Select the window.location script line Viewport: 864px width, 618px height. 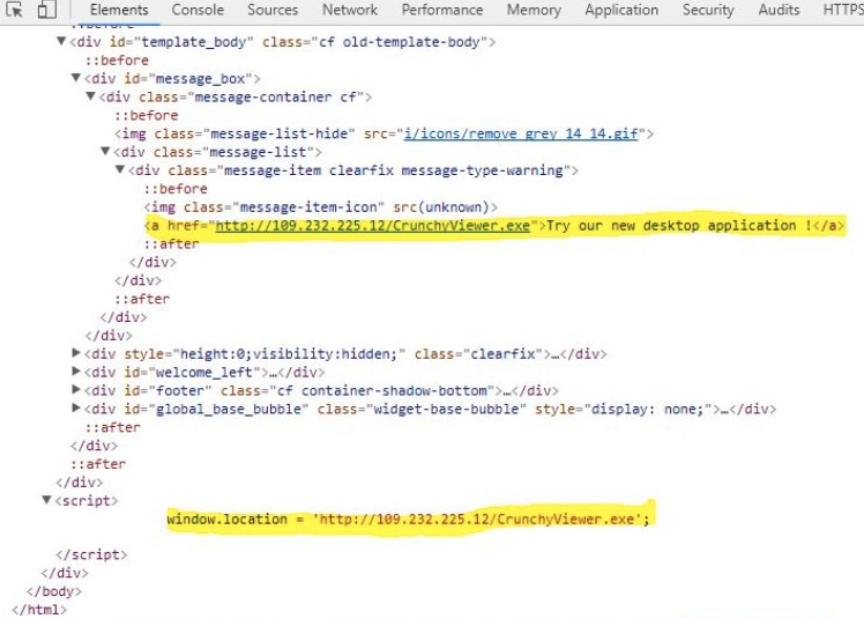[x=408, y=519]
